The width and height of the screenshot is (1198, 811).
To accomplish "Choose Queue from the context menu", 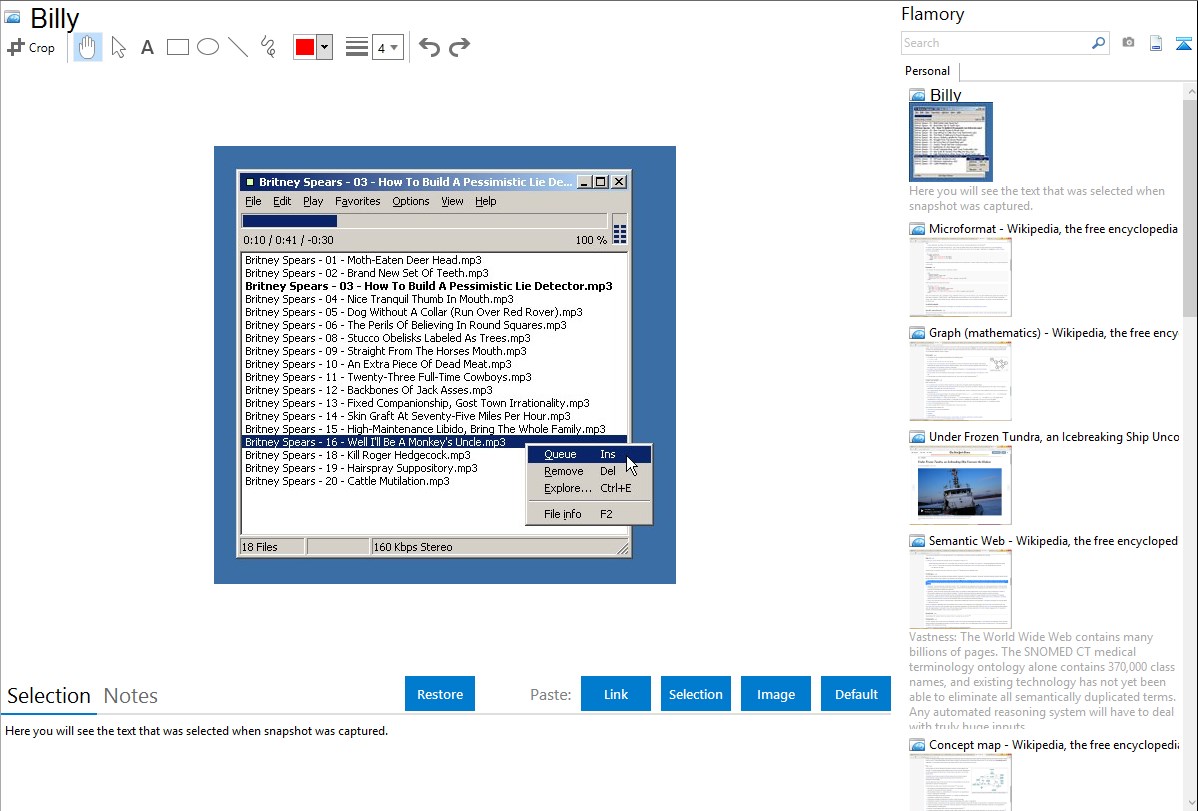I will pos(589,454).
